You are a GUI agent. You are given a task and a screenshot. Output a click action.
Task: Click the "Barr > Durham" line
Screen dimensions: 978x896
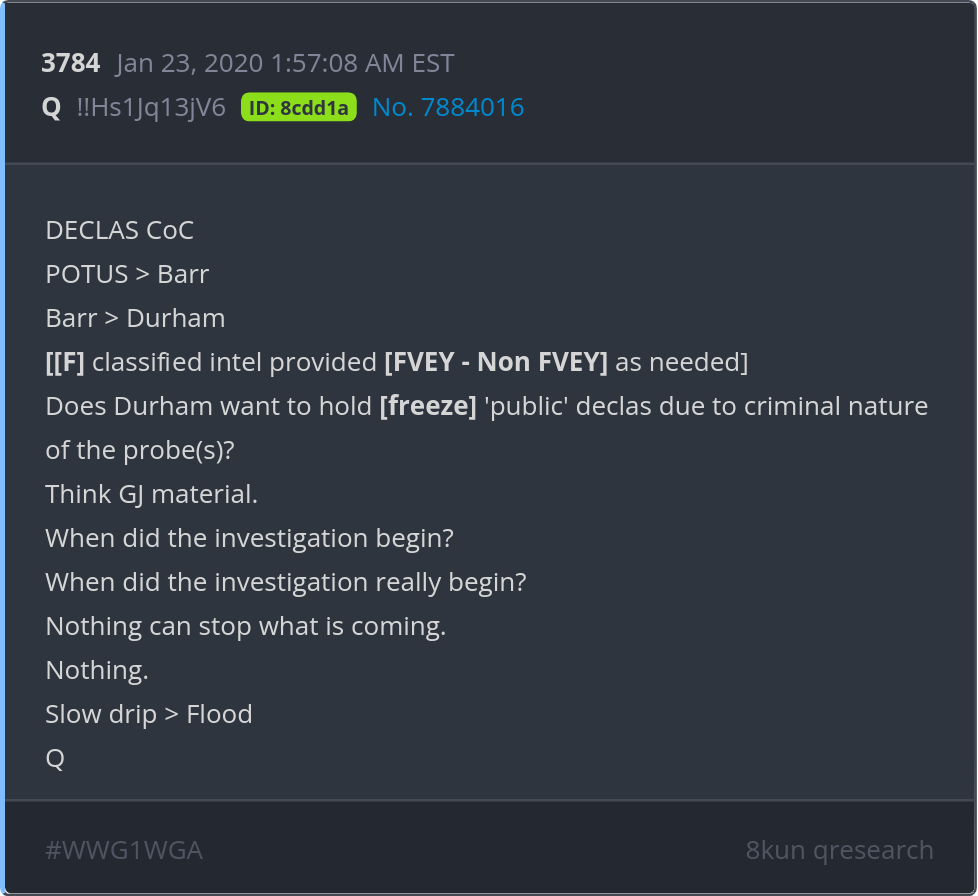[135, 318]
